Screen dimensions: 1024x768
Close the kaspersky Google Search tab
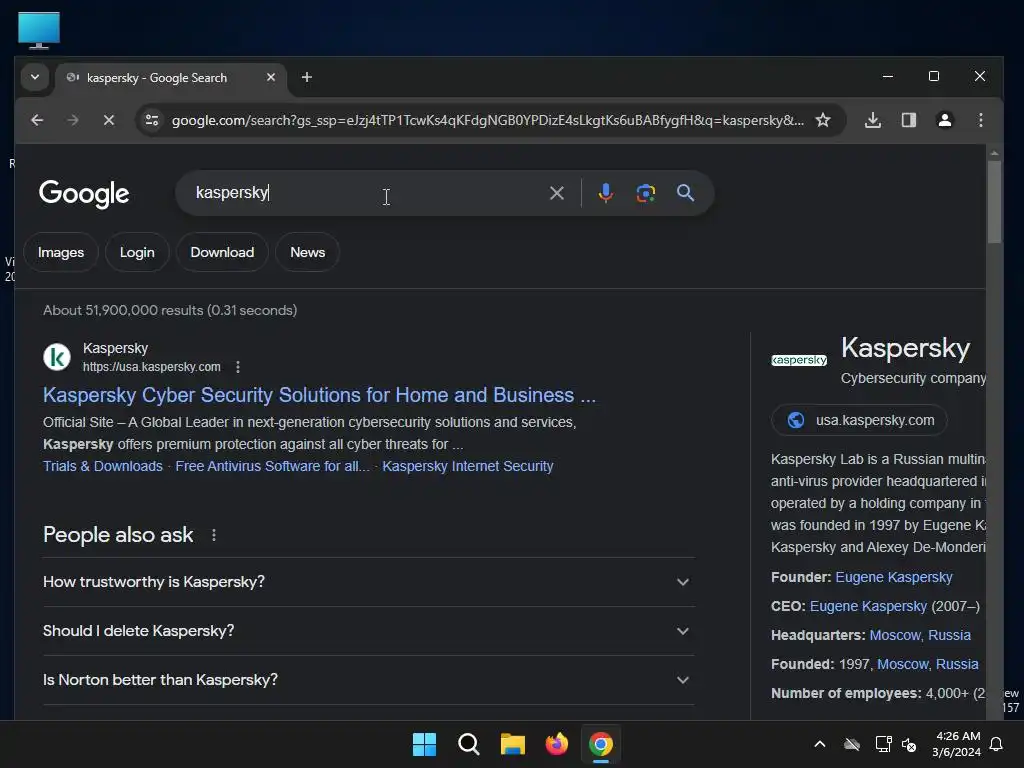[x=271, y=77]
